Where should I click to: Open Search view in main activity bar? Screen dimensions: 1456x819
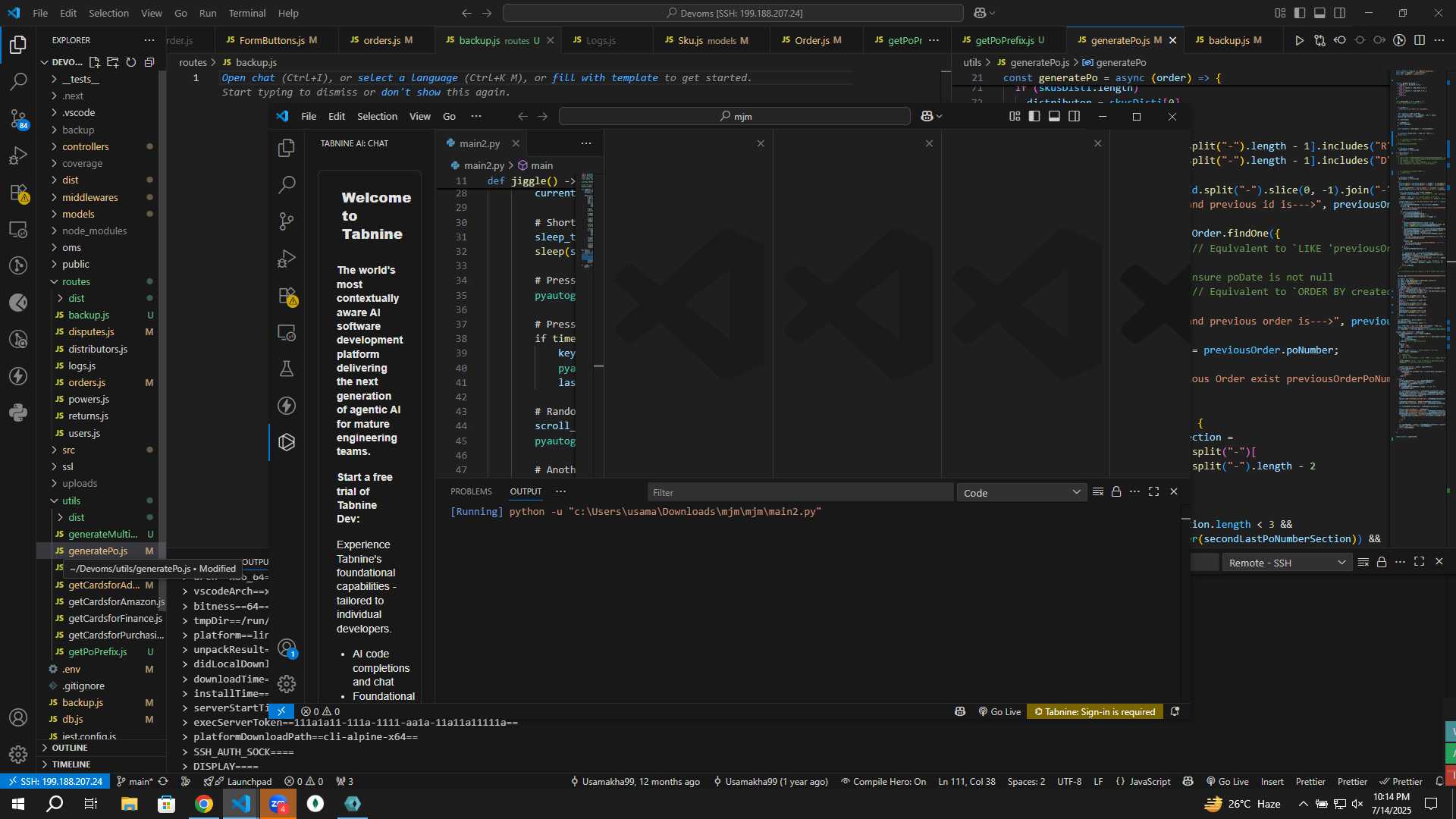(18, 80)
